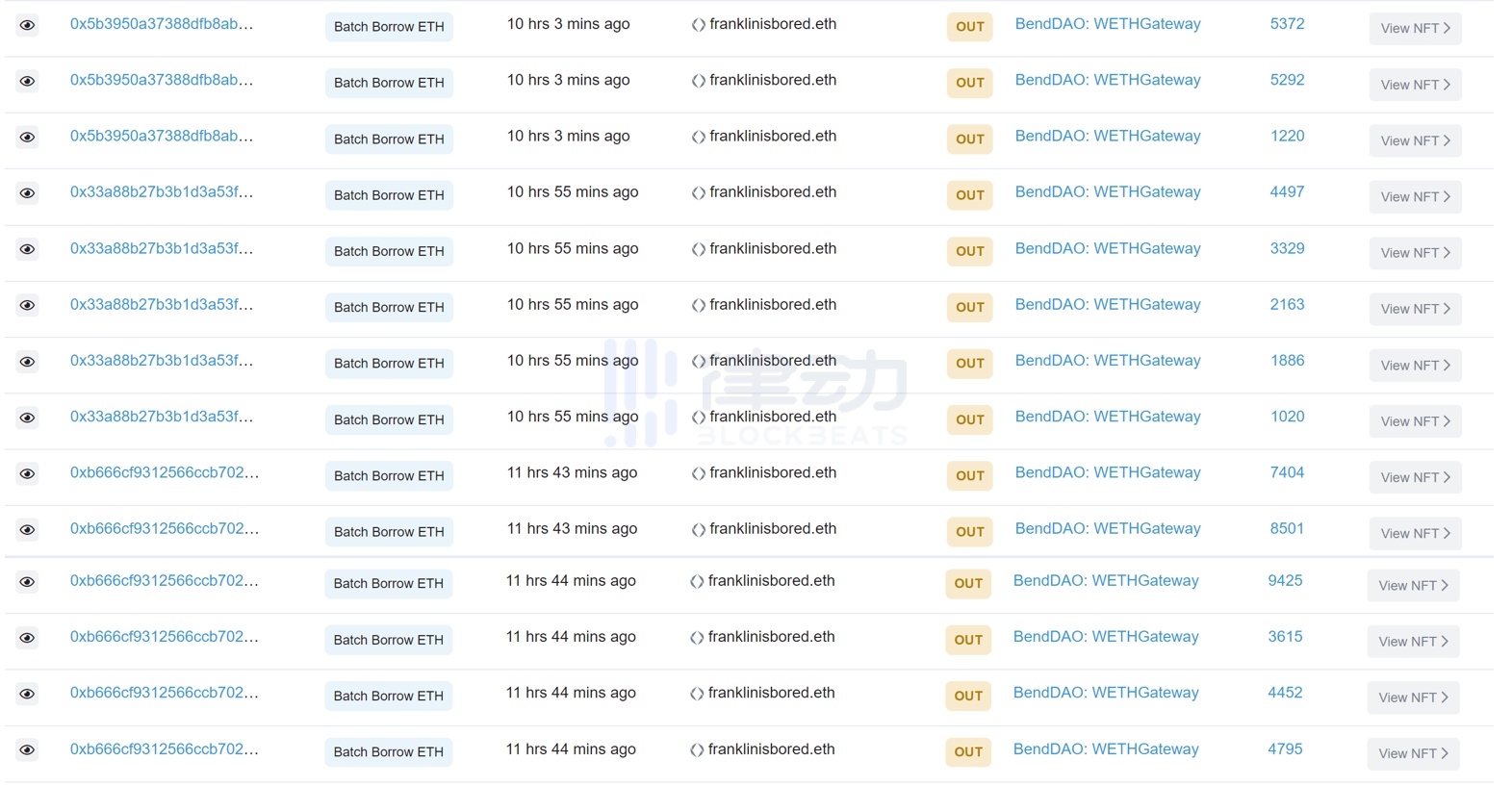Viewport: 1512px width, 786px height.
Task: Click the OUT badge in token 7404 row
Action: click(969, 475)
